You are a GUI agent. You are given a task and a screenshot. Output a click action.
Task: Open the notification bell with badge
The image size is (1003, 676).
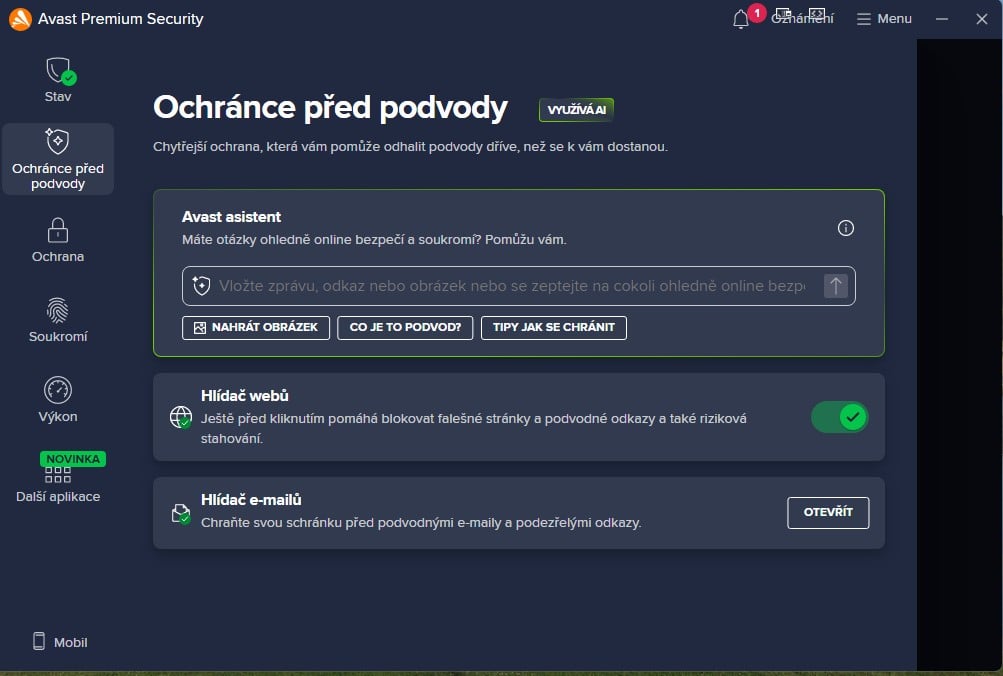740,18
